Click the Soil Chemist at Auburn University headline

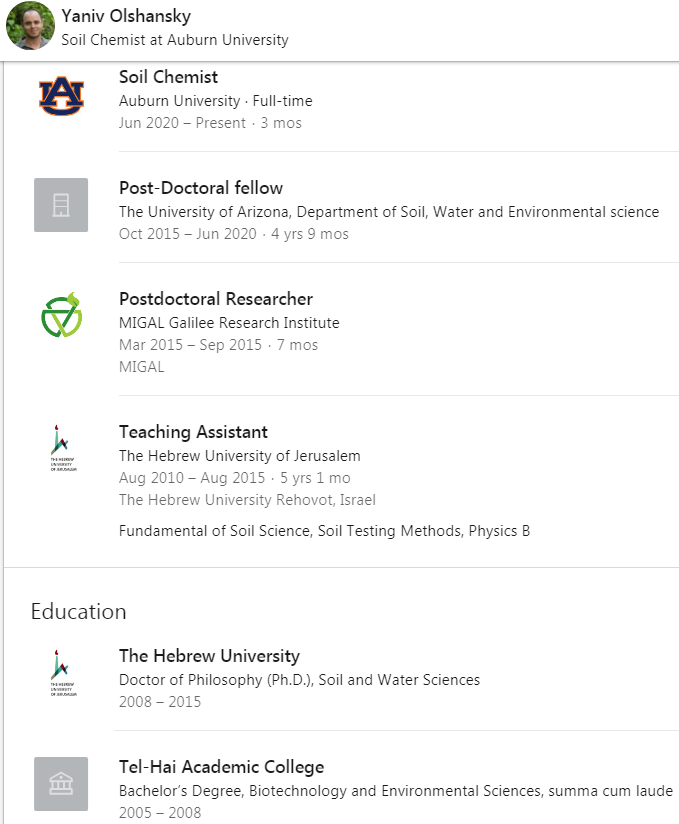coord(174,40)
